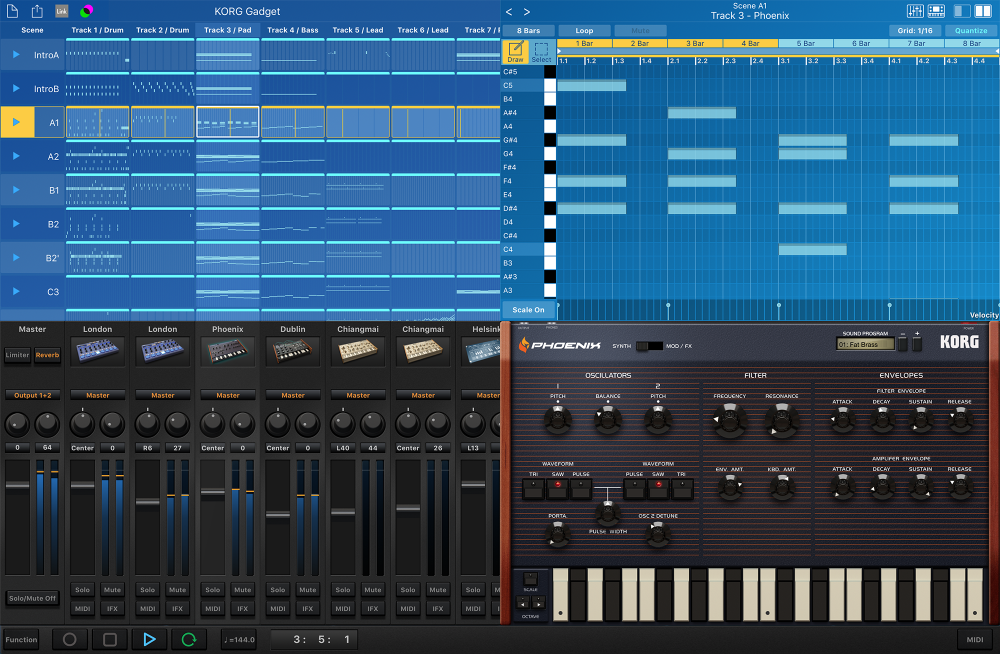Click the Solo/Mute Off button
Image resolution: width=1000 pixels, height=654 pixels.
(33, 598)
